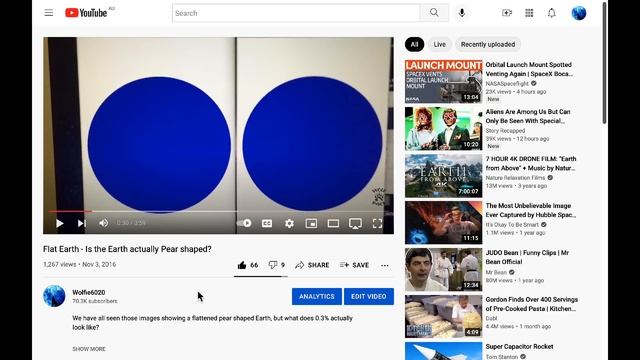The width and height of the screenshot is (640, 360).
Task: Cast video with AirPlay icon
Action: click(355, 223)
